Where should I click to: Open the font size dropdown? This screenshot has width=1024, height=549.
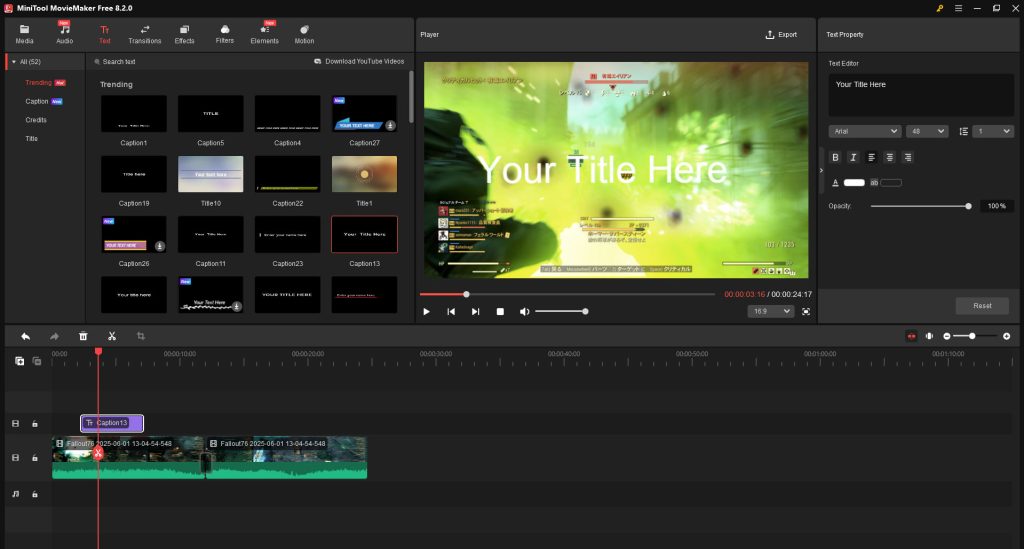927,131
